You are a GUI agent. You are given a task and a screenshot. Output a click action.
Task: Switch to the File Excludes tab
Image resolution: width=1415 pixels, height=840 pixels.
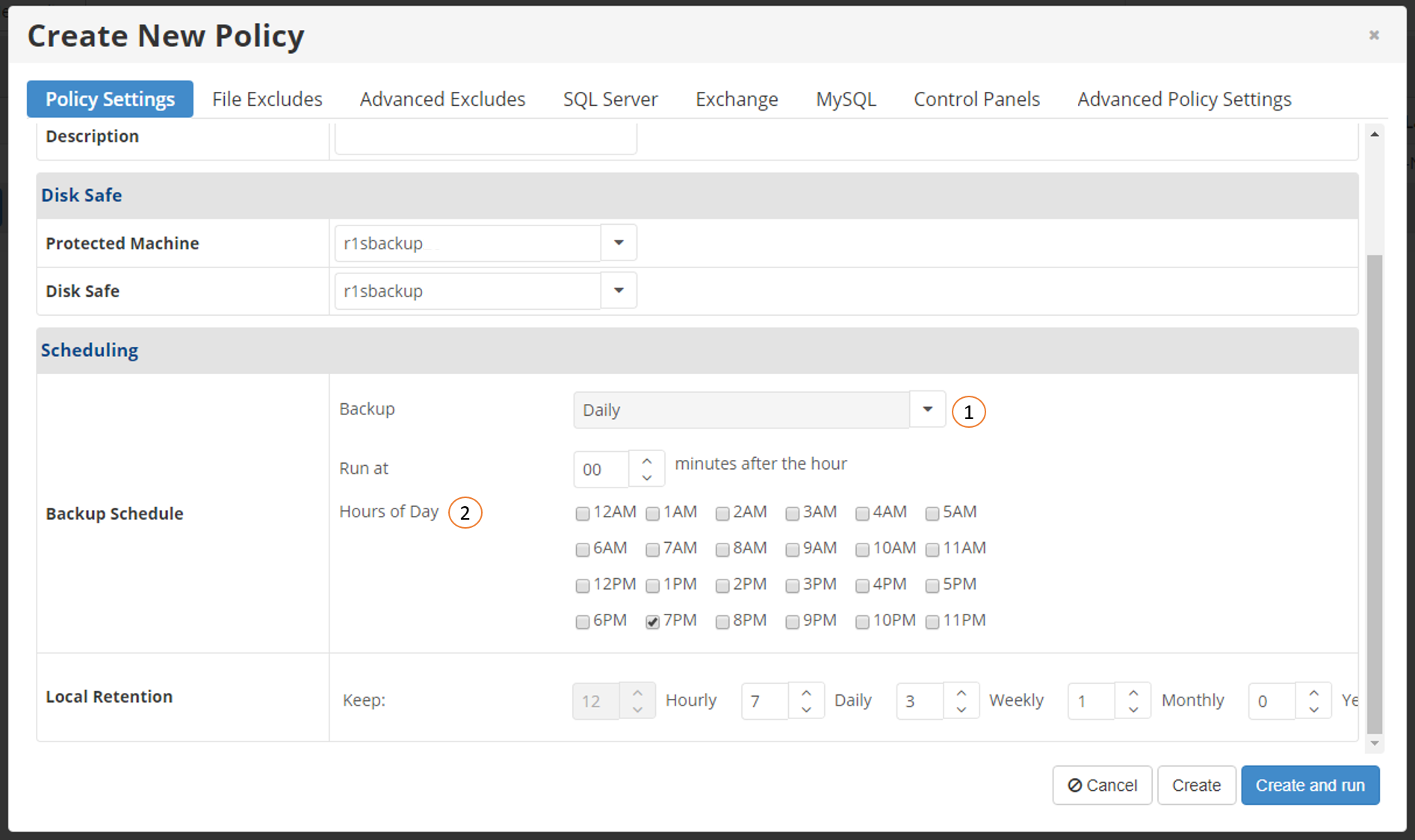267,99
